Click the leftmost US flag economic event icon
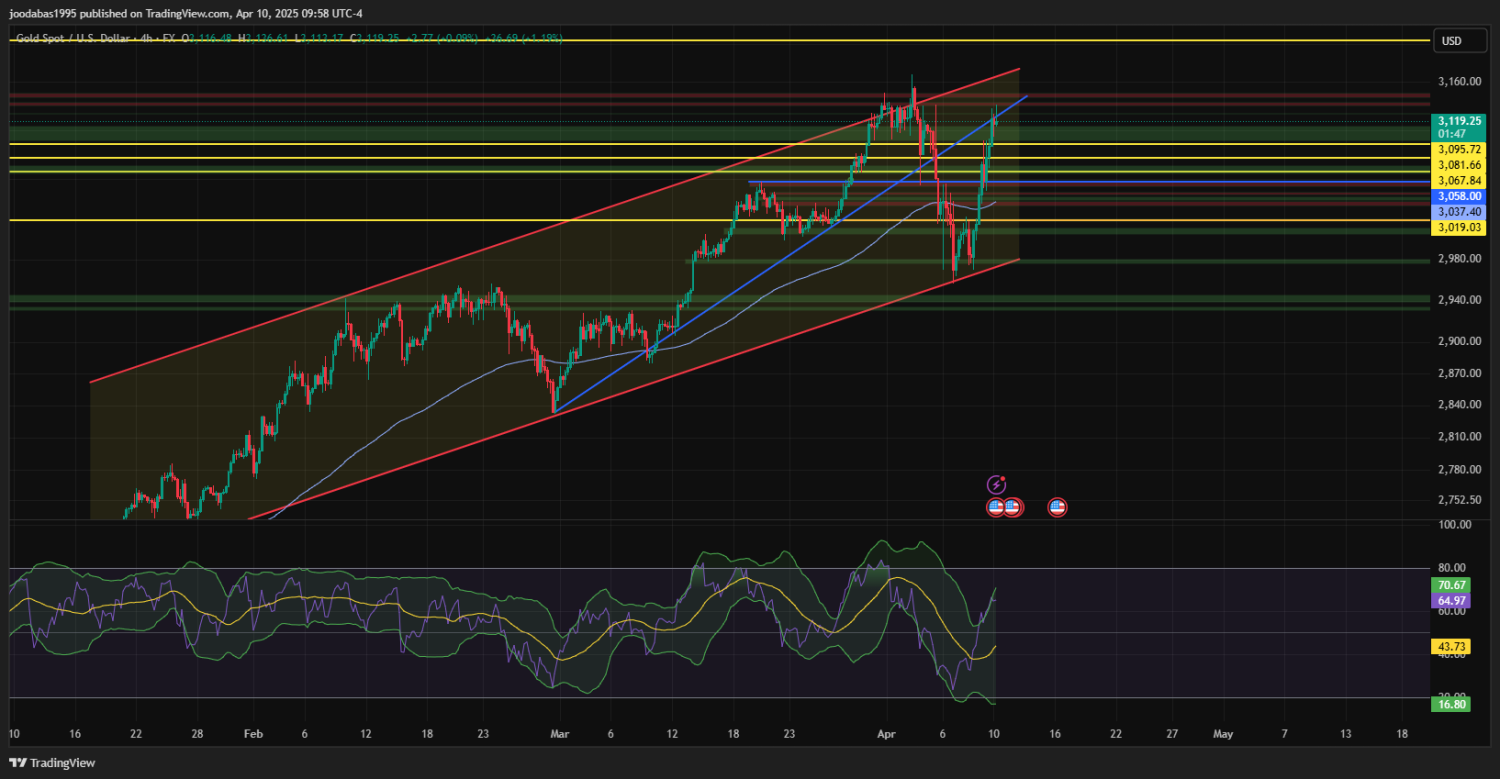 click(x=996, y=507)
